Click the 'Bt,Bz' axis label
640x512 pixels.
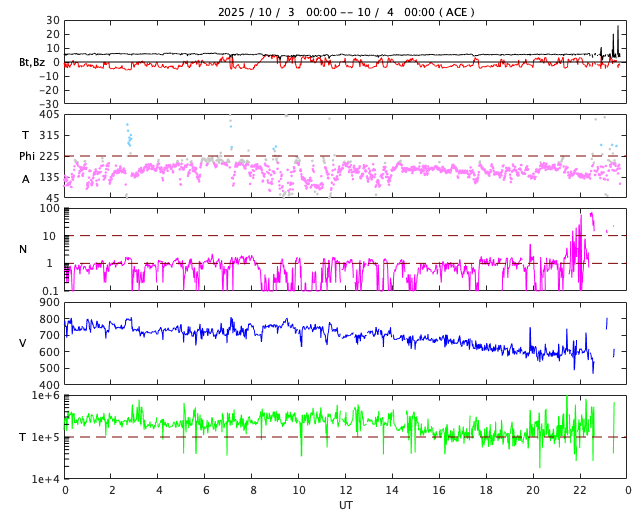[x=32, y=62]
